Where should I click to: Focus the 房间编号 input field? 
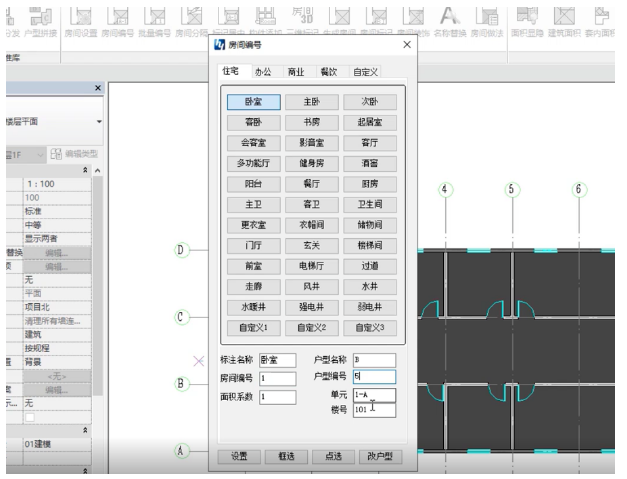(278, 378)
